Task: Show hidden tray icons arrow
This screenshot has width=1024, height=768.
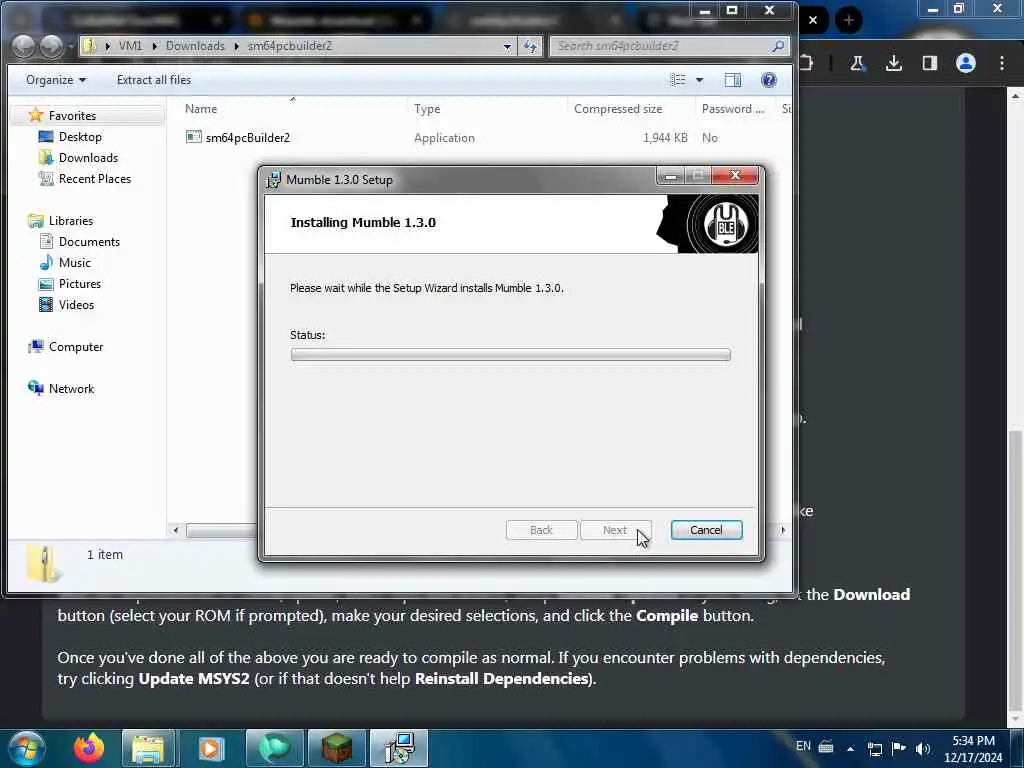Action: [x=850, y=748]
